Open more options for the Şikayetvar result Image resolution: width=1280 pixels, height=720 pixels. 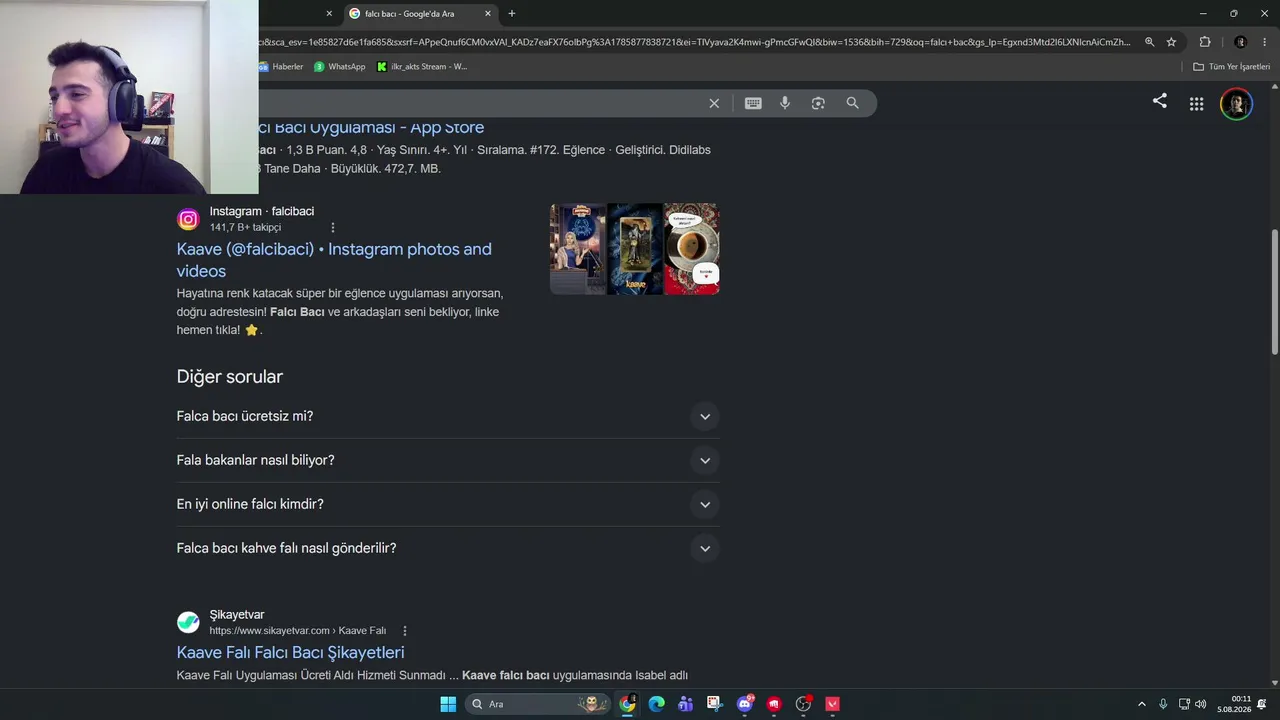tap(405, 631)
